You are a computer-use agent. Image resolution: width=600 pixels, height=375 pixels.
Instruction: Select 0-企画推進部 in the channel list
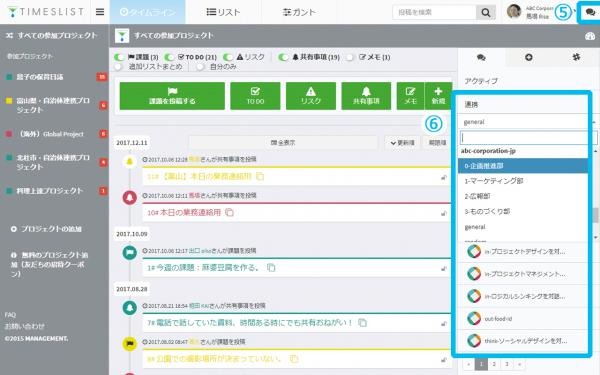click(x=523, y=166)
